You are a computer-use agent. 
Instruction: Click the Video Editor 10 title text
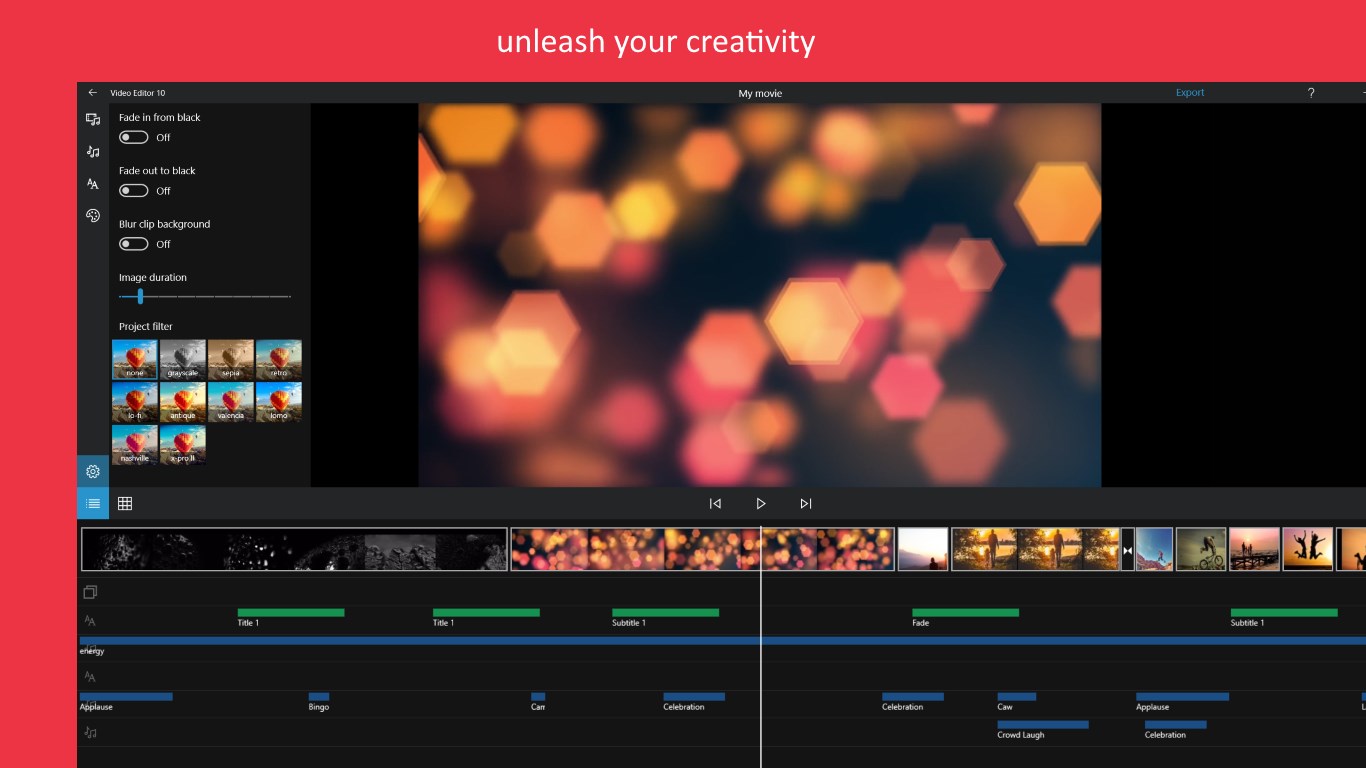[138, 93]
